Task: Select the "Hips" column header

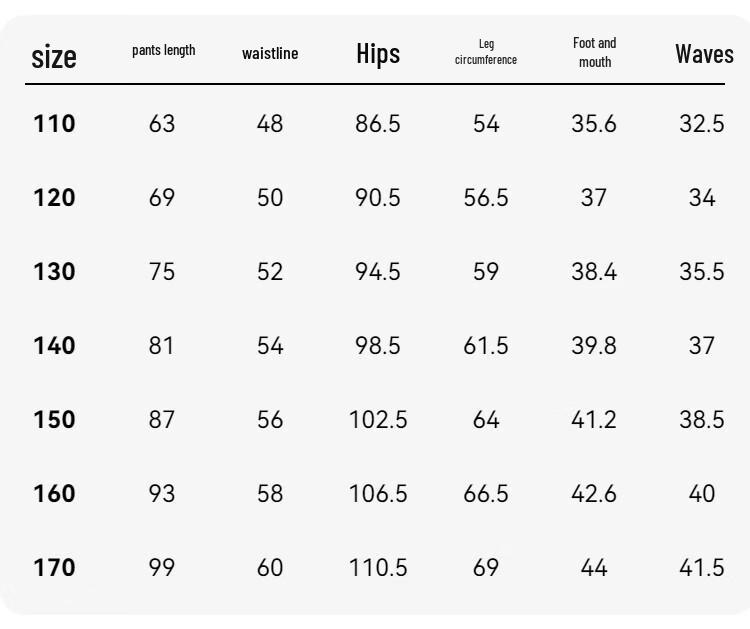Action: 378,54
